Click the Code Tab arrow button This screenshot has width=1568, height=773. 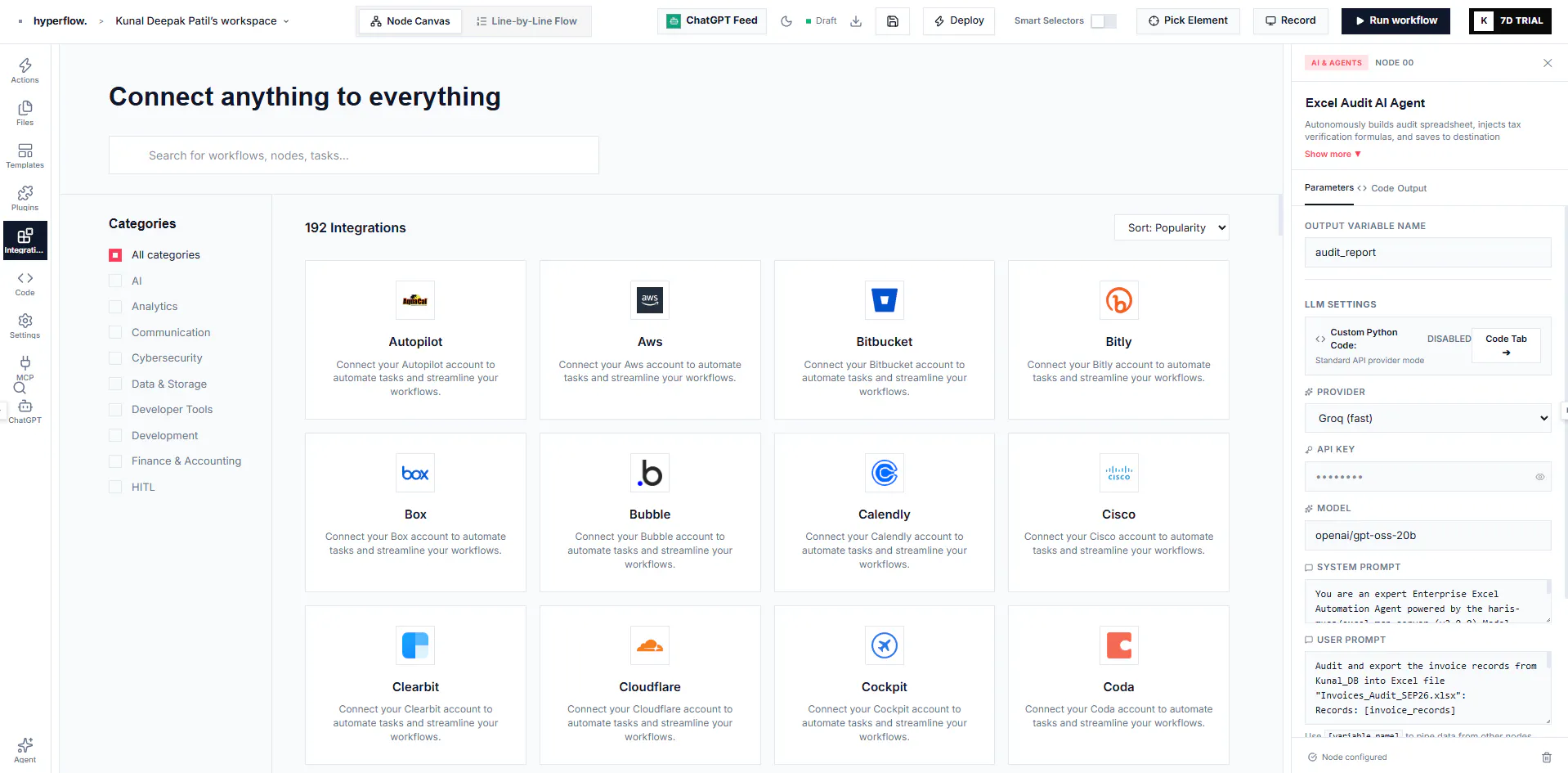1506,345
